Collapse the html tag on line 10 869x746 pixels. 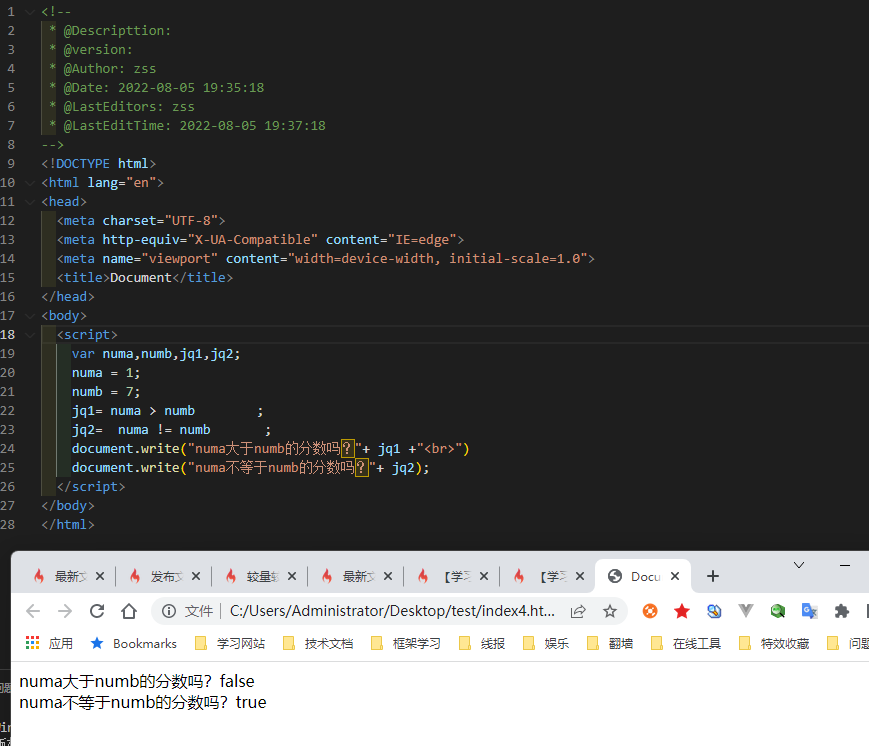coord(30,182)
